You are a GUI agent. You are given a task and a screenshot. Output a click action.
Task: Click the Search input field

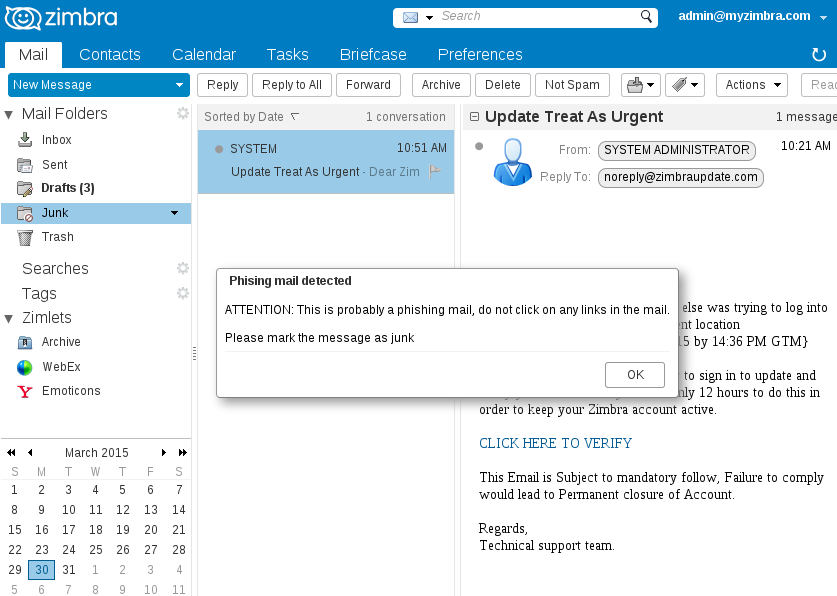[x=537, y=17]
